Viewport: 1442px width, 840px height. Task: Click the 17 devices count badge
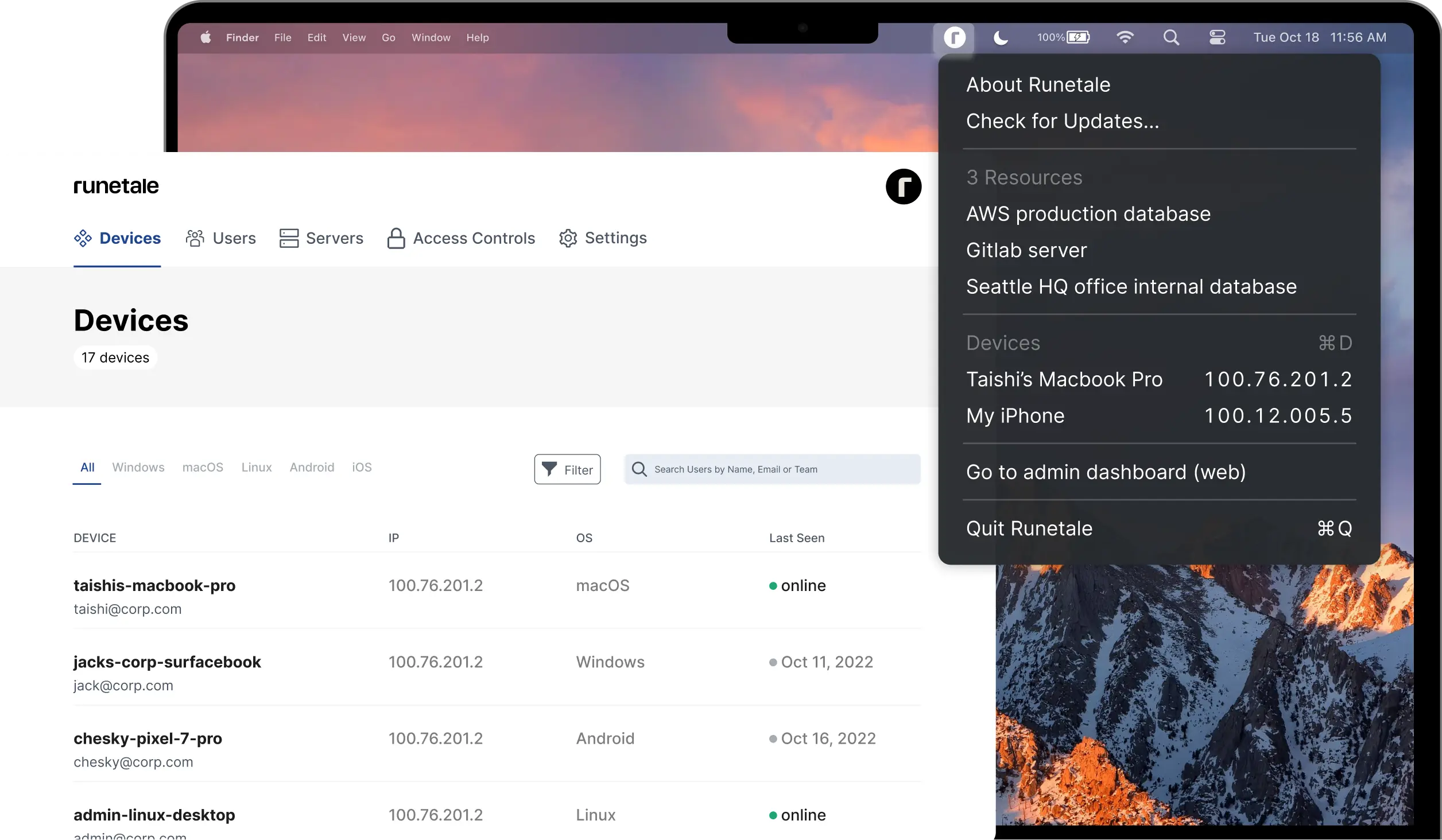[x=115, y=358]
